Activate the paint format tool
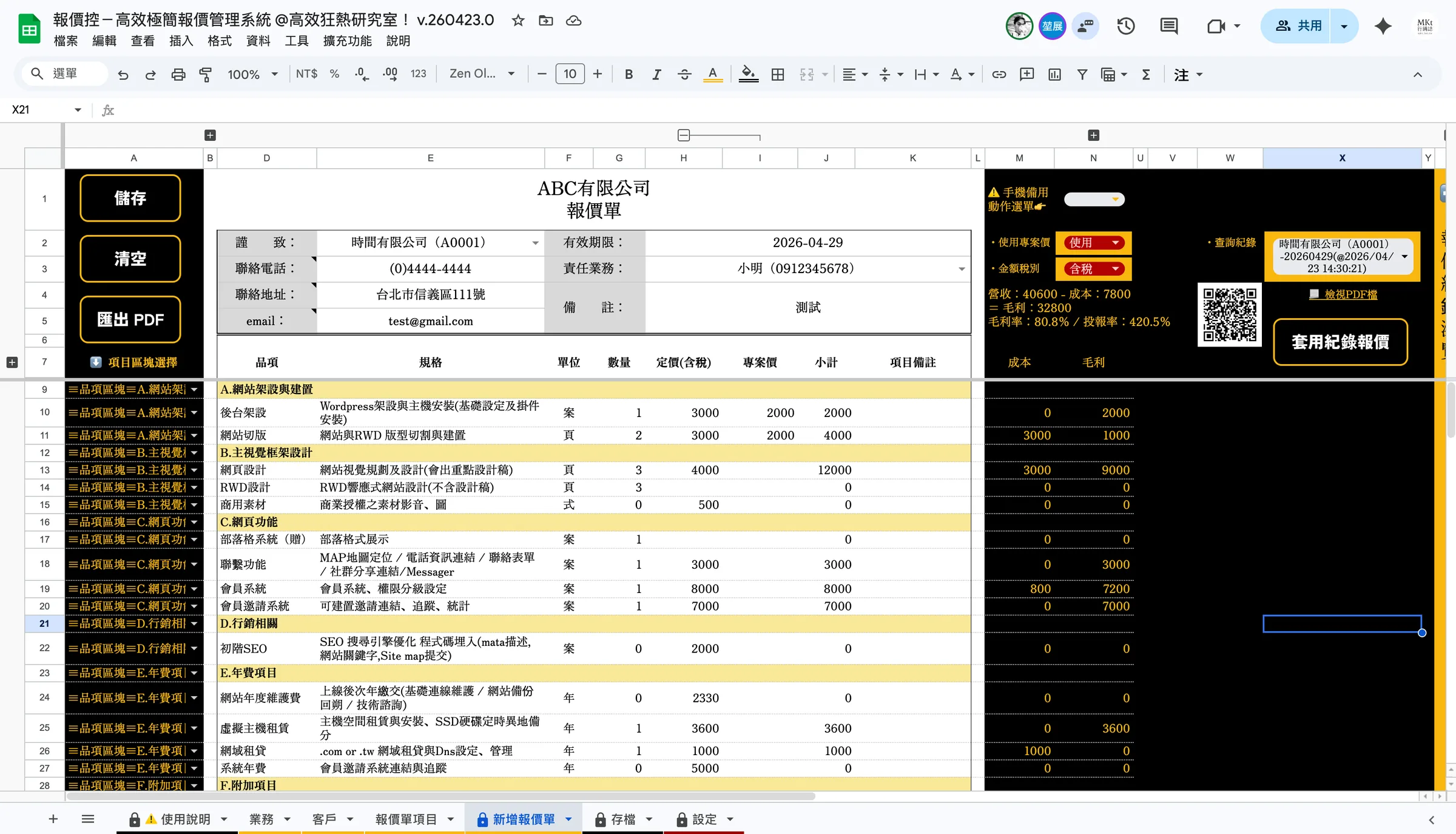This screenshot has width=1456, height=834. [206, 75]
